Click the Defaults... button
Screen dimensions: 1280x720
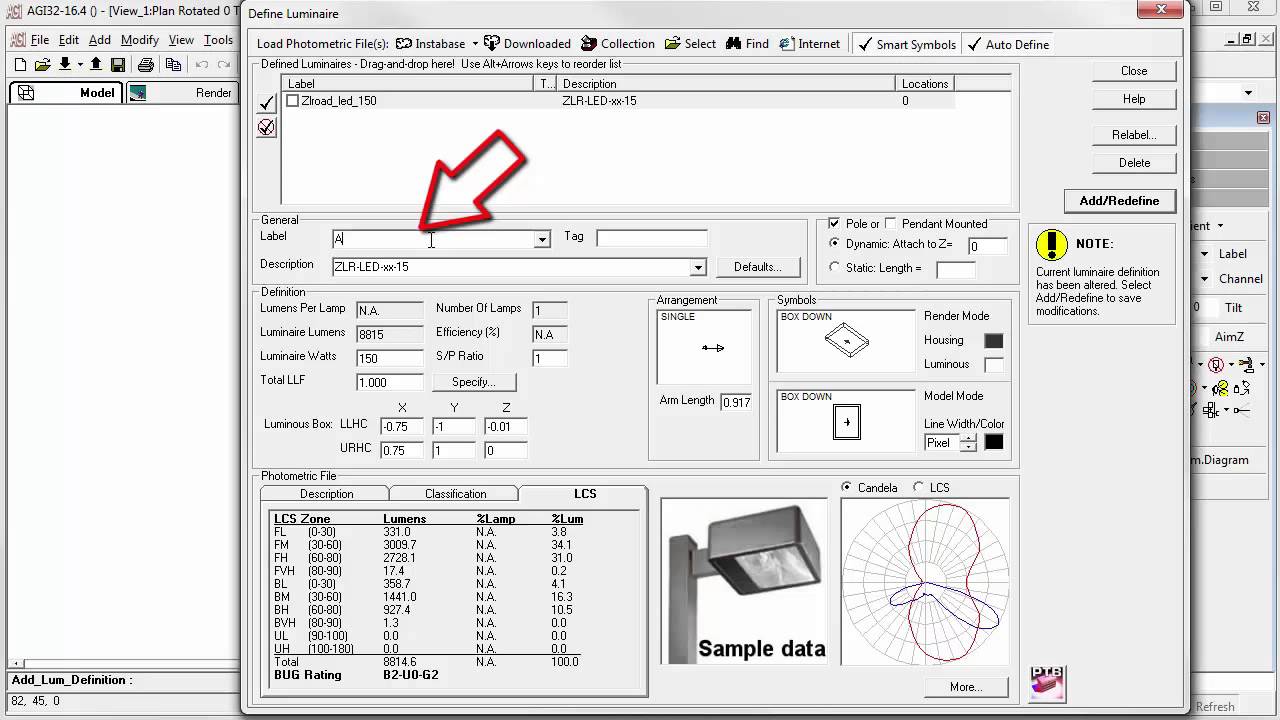758,267
